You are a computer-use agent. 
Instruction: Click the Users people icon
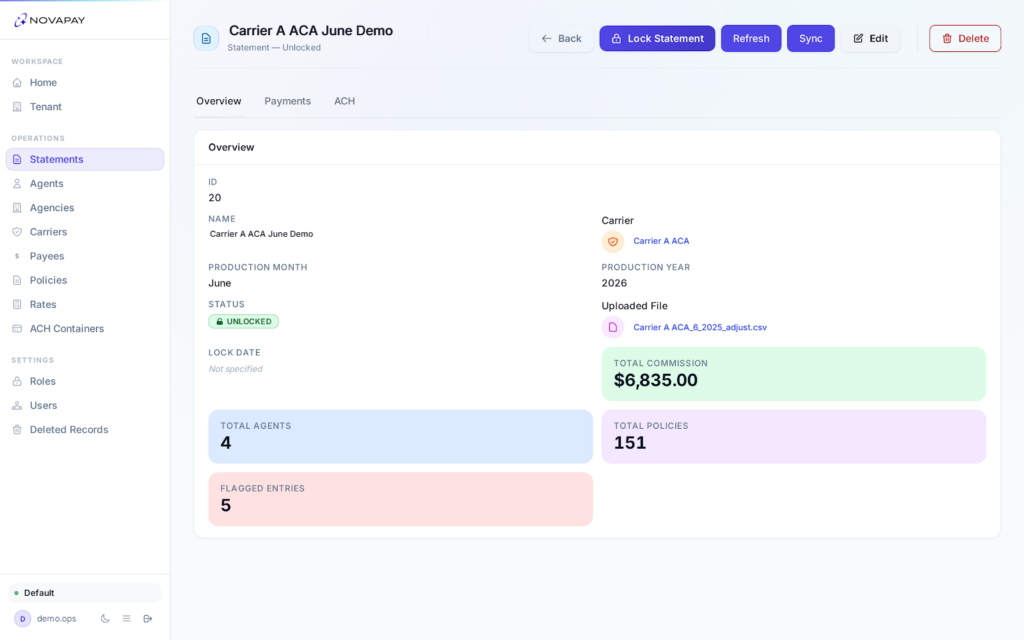click(17, 406)
